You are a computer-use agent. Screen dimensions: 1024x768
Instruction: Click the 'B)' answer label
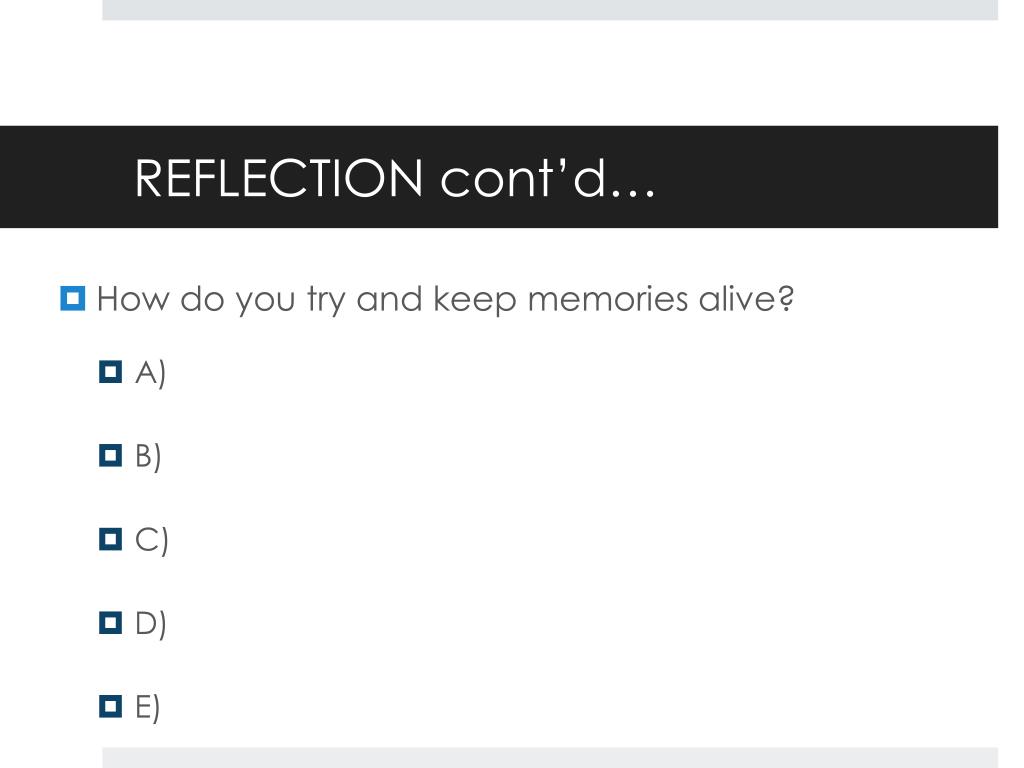(x=148, y=456)
